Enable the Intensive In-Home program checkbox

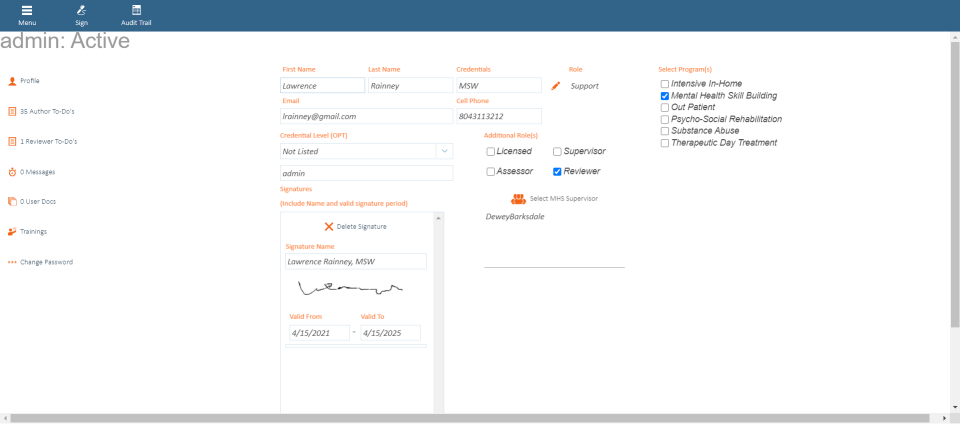pos(665,84)
